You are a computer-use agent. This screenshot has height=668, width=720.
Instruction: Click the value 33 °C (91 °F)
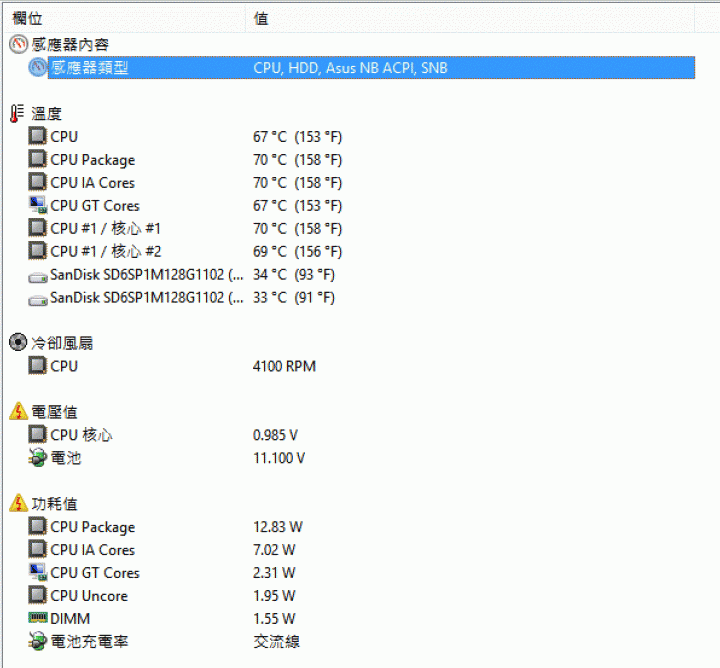pos(294,298)
